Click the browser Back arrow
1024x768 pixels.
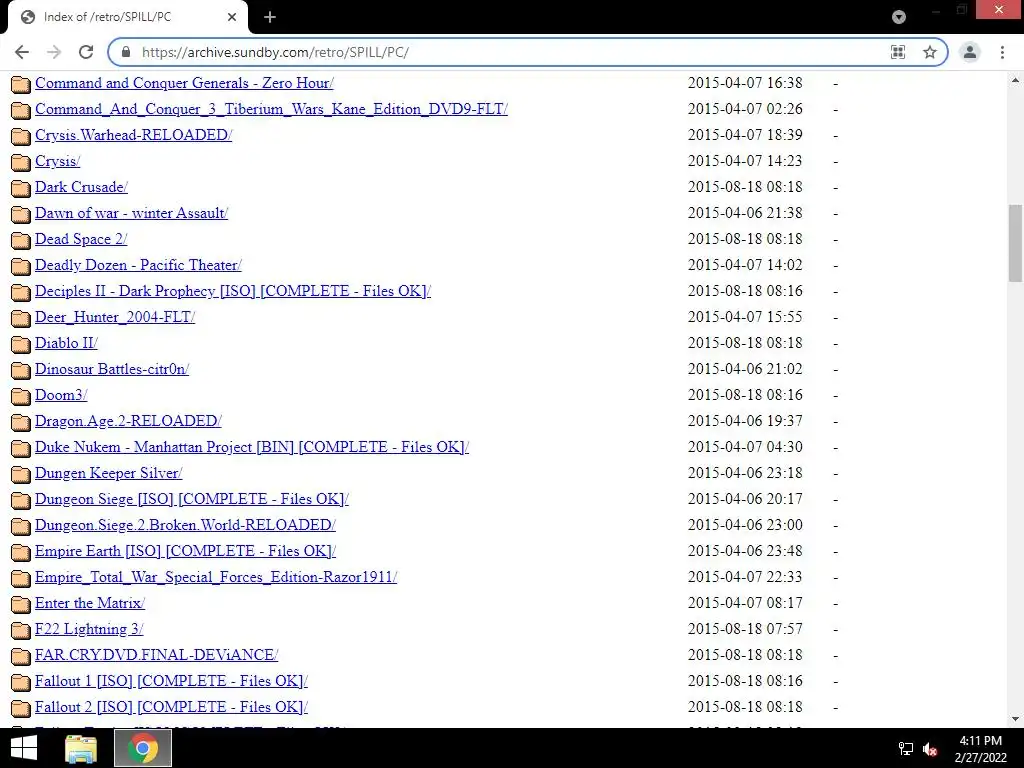point(22,52)
